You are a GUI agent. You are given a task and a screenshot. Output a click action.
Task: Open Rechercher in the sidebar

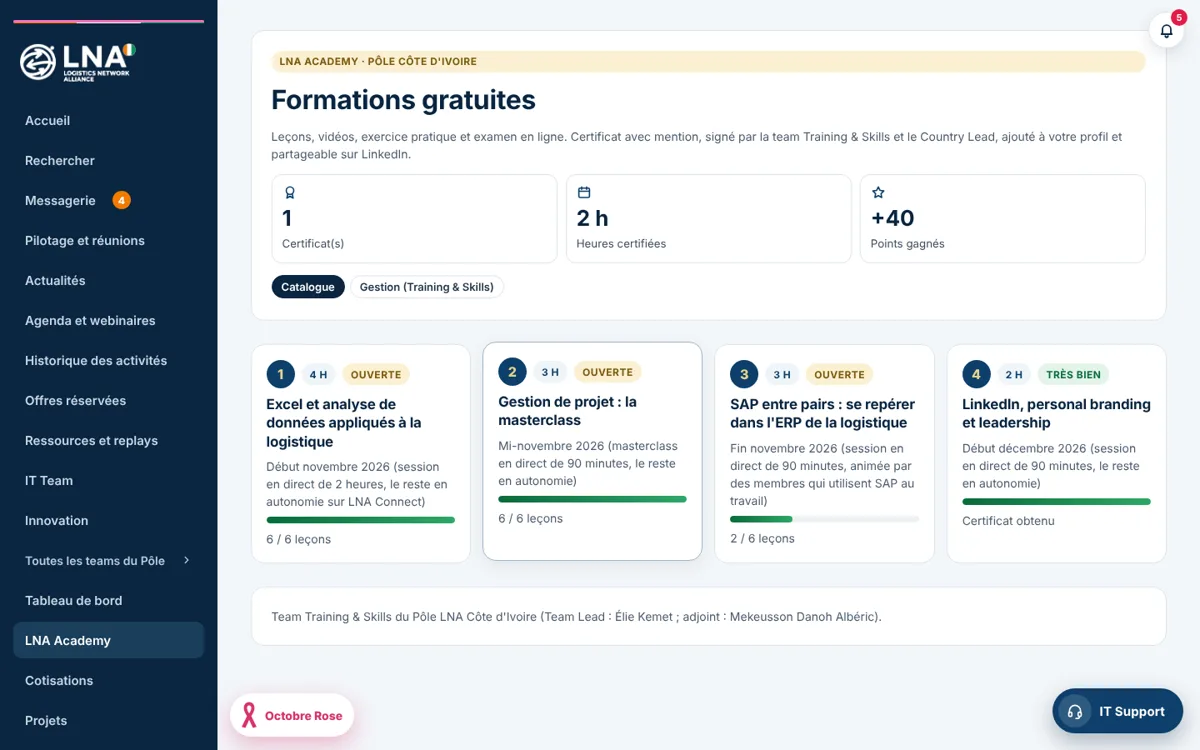pos(108,160)
